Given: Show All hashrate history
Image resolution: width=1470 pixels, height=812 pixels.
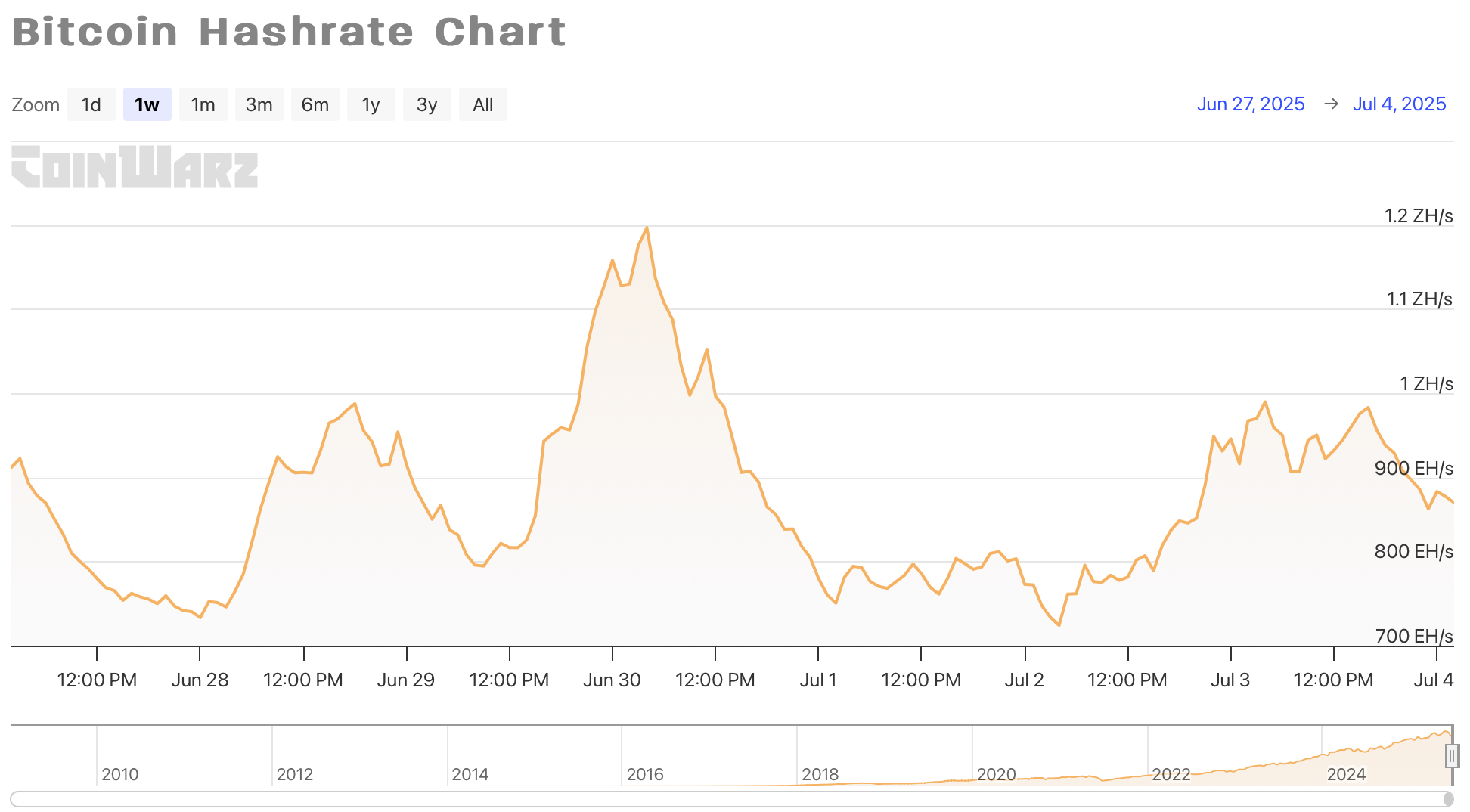Looking at the screenshot, I should tap(482, 104).
